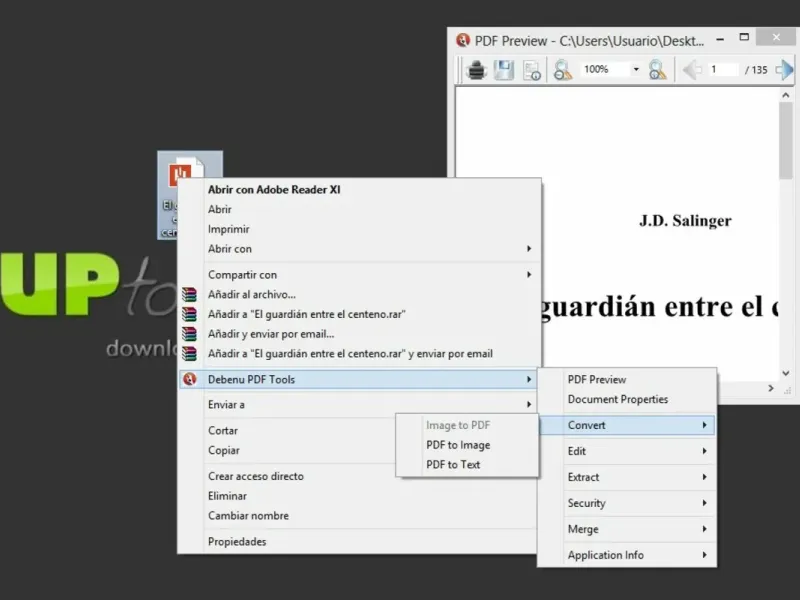Click the floppy disk save icon
The image size is (800, 600).
click(x=504, y=70)
